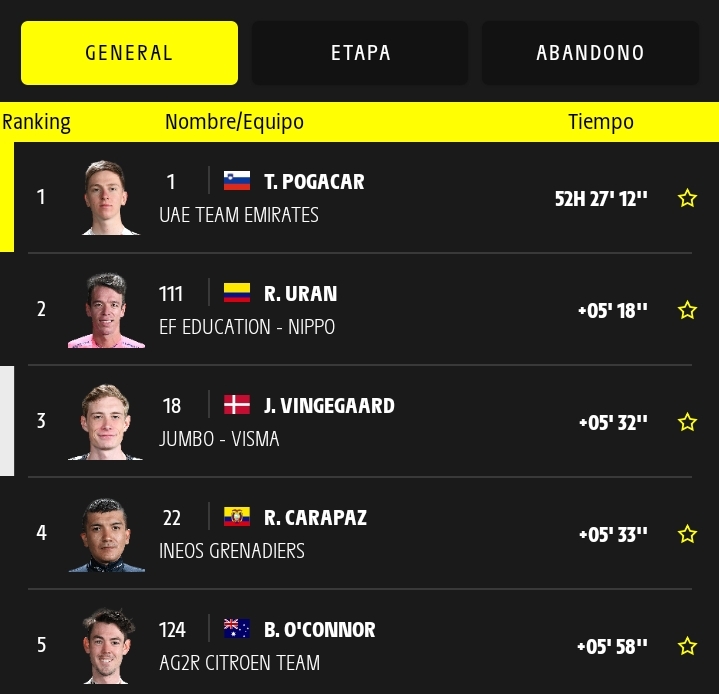Click the Denmark flag icon
The height and width of the screenshot is (694, 719).
[x=237, y=405]
